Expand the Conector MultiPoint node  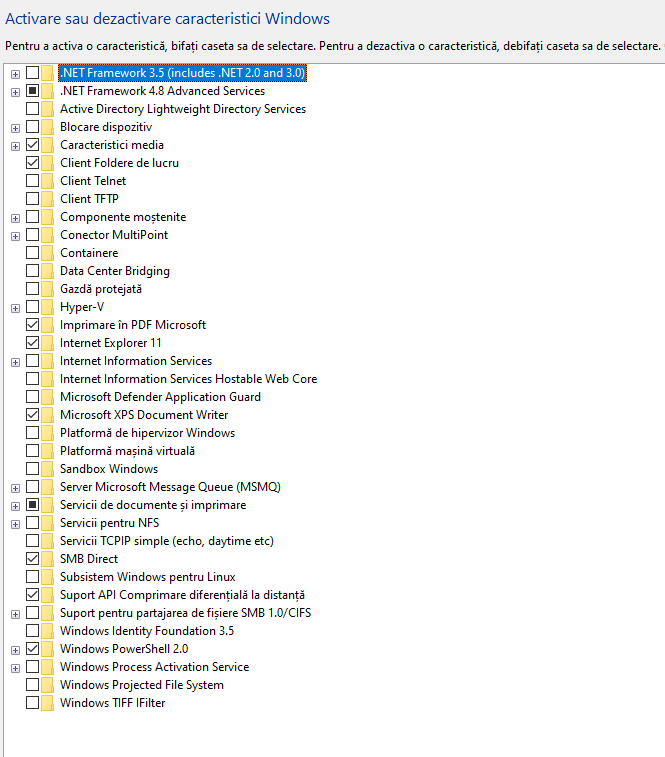pos(15,236)
